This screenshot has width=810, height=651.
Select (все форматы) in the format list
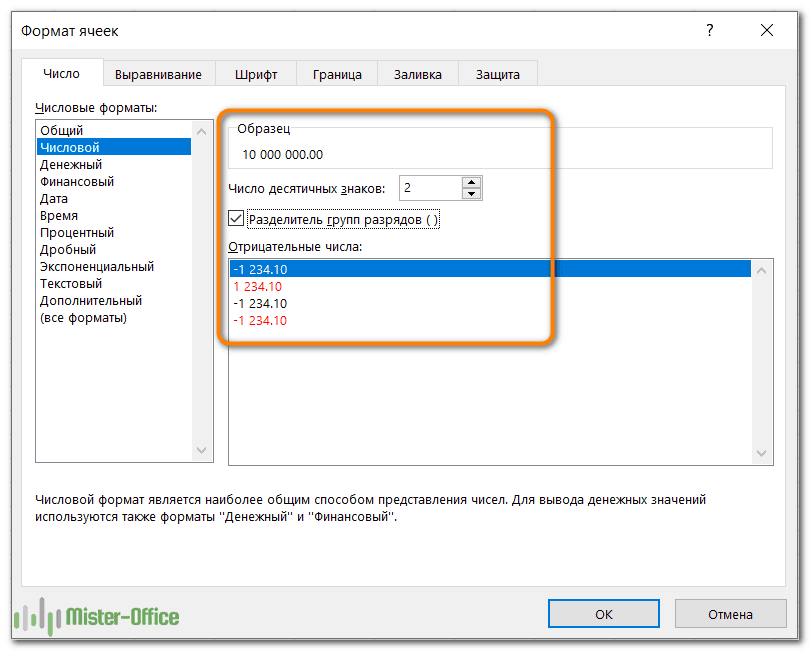[x=83, y=318]
